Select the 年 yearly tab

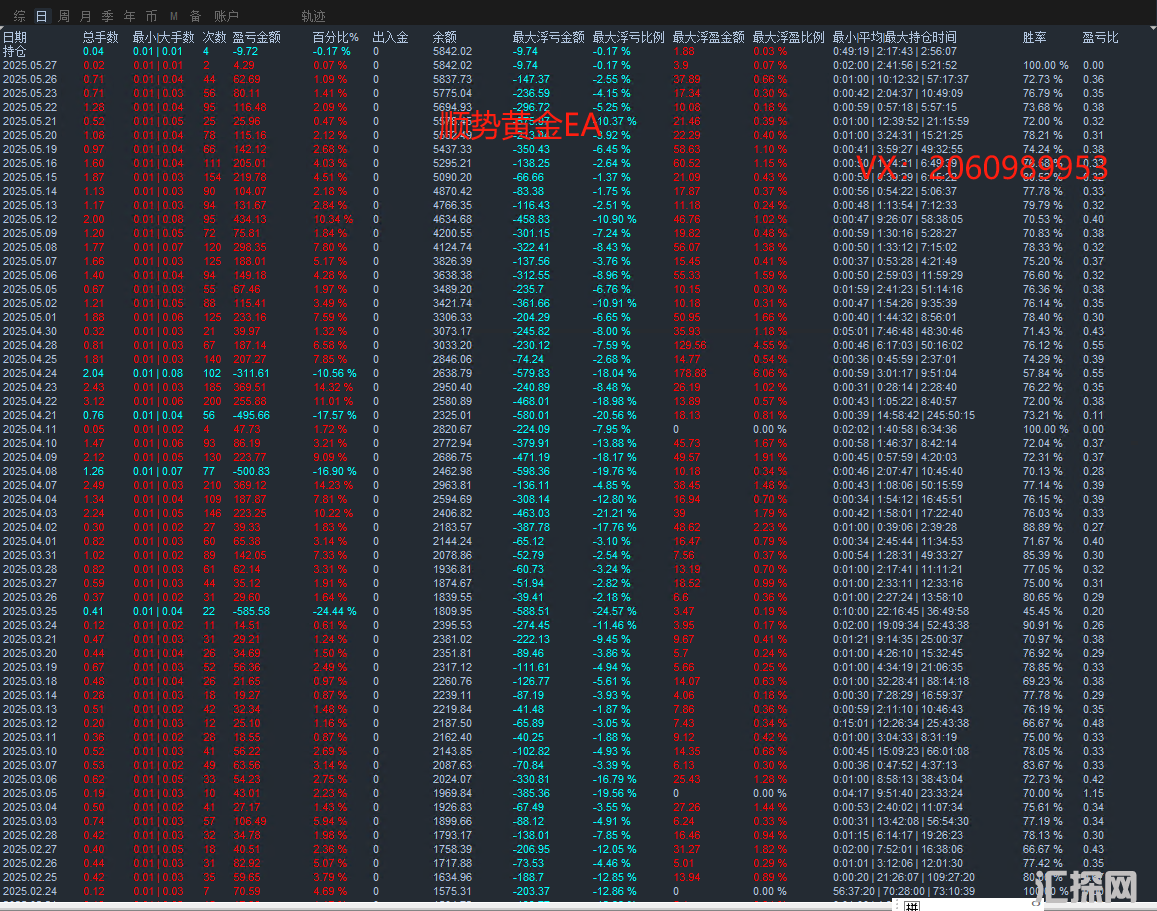[x=130, y=15]
